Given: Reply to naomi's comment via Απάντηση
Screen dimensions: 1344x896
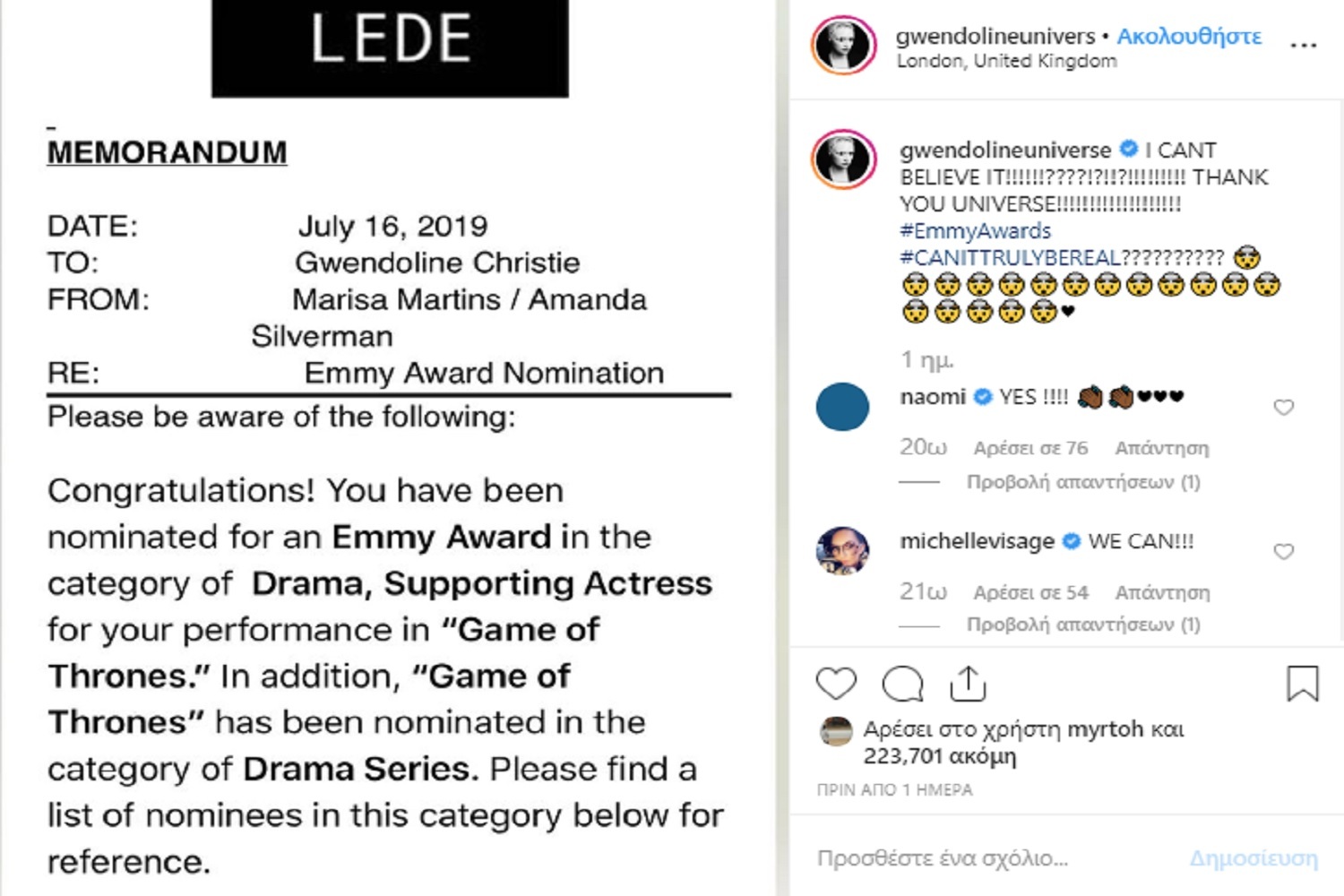Looking at the screenshot, I should click(1162, 447).
